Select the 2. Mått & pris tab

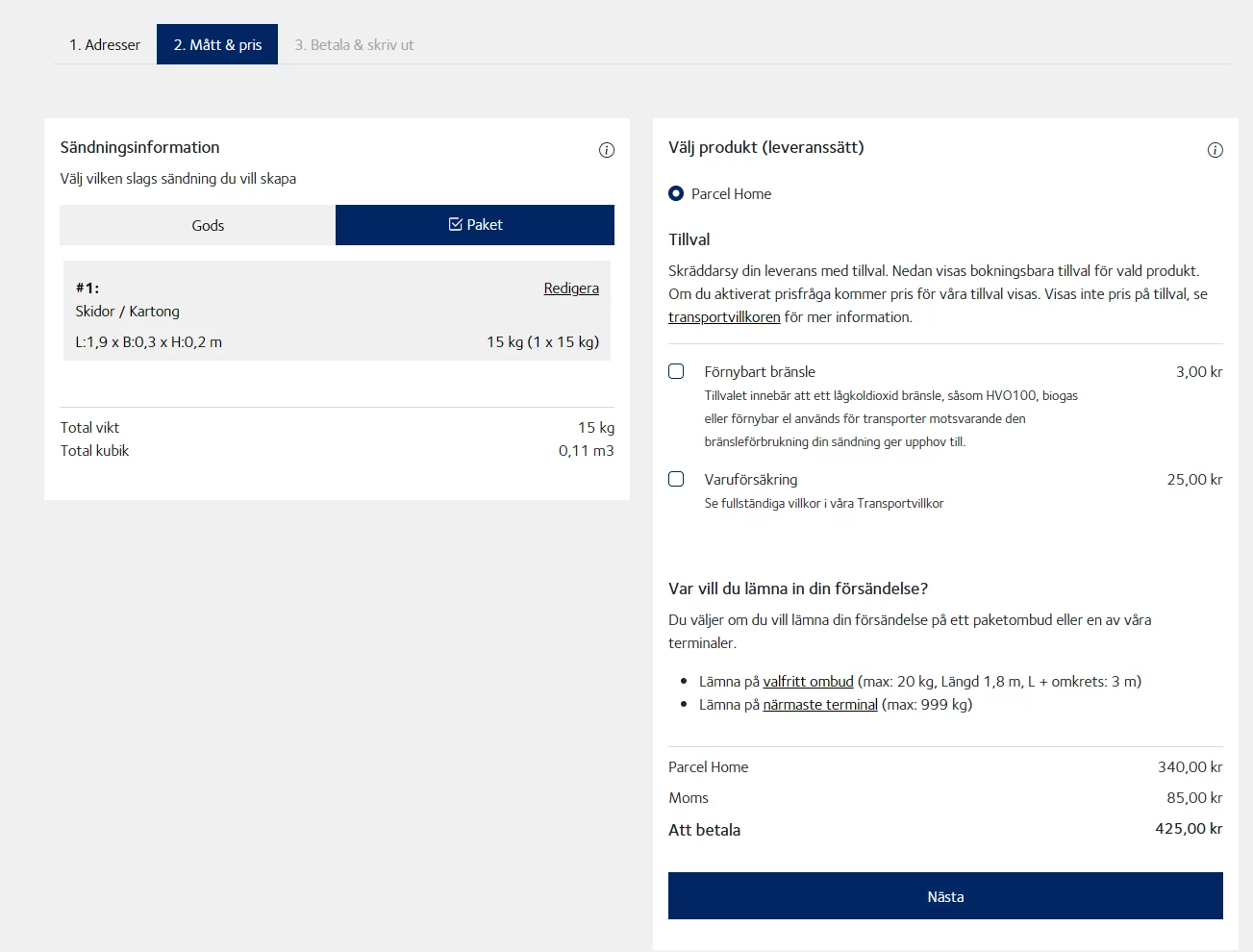(217, 44)
